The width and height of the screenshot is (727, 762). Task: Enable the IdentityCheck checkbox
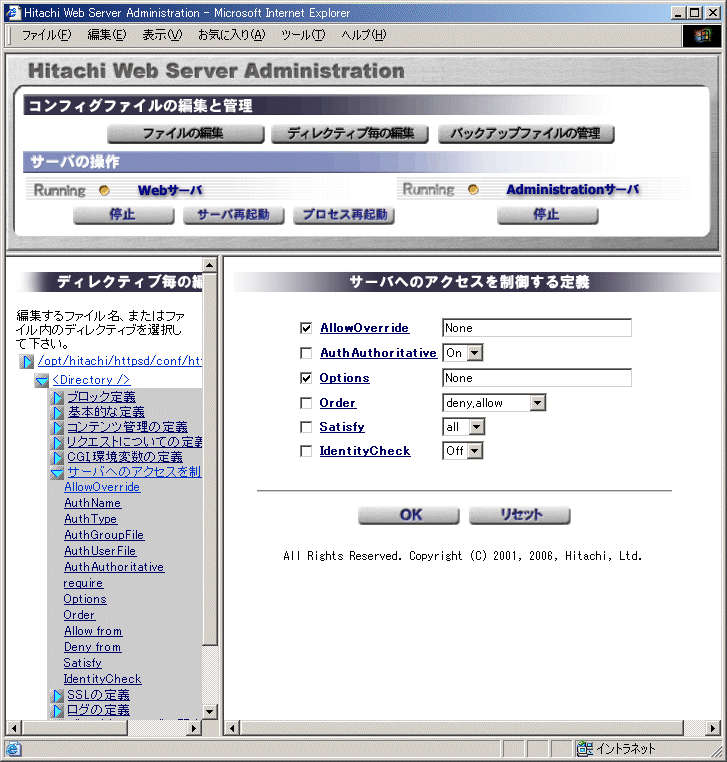tap(306, 451)
